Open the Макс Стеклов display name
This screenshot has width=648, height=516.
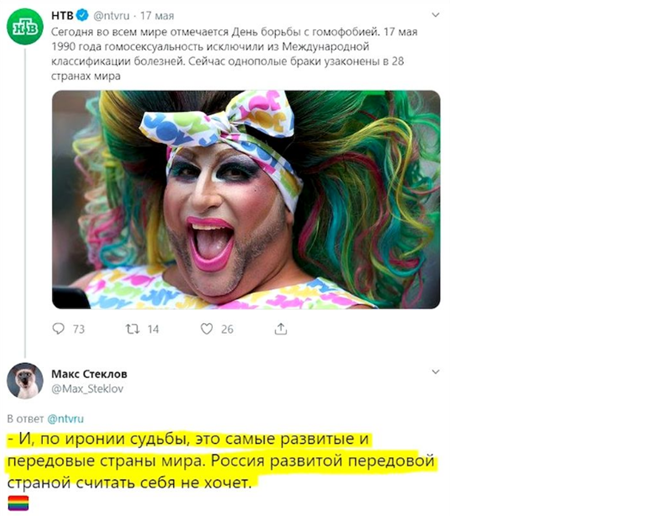pyautogui.click(x=89, y=374)
